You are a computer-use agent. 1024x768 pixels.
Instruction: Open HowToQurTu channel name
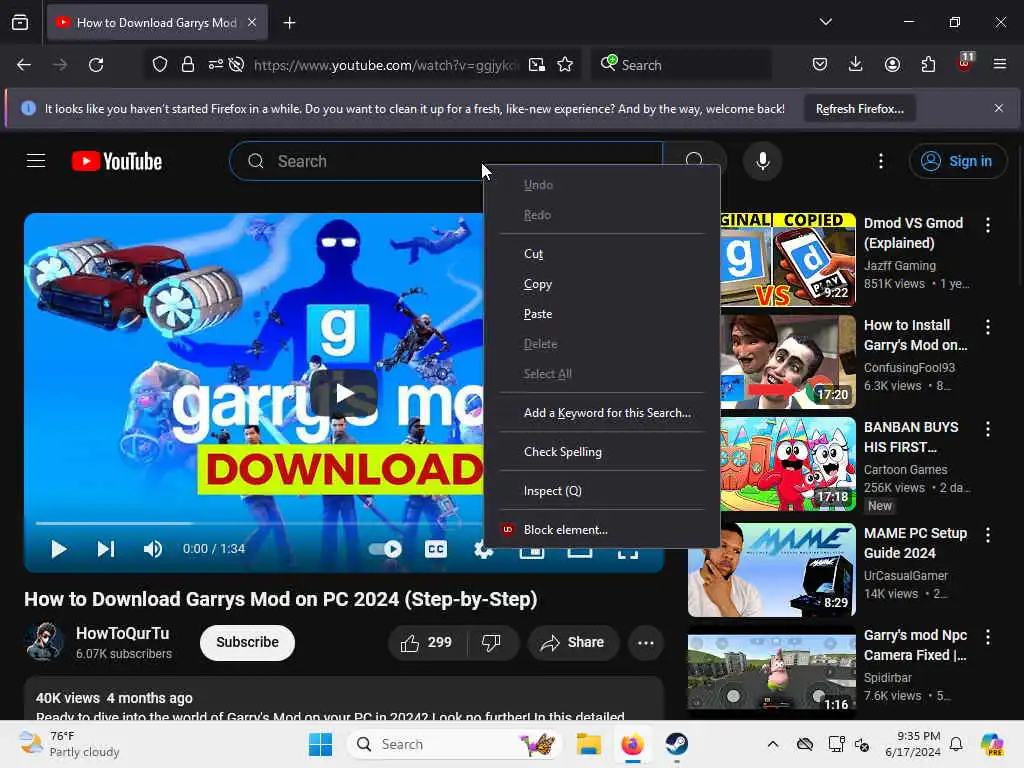[x=122, y=633]
